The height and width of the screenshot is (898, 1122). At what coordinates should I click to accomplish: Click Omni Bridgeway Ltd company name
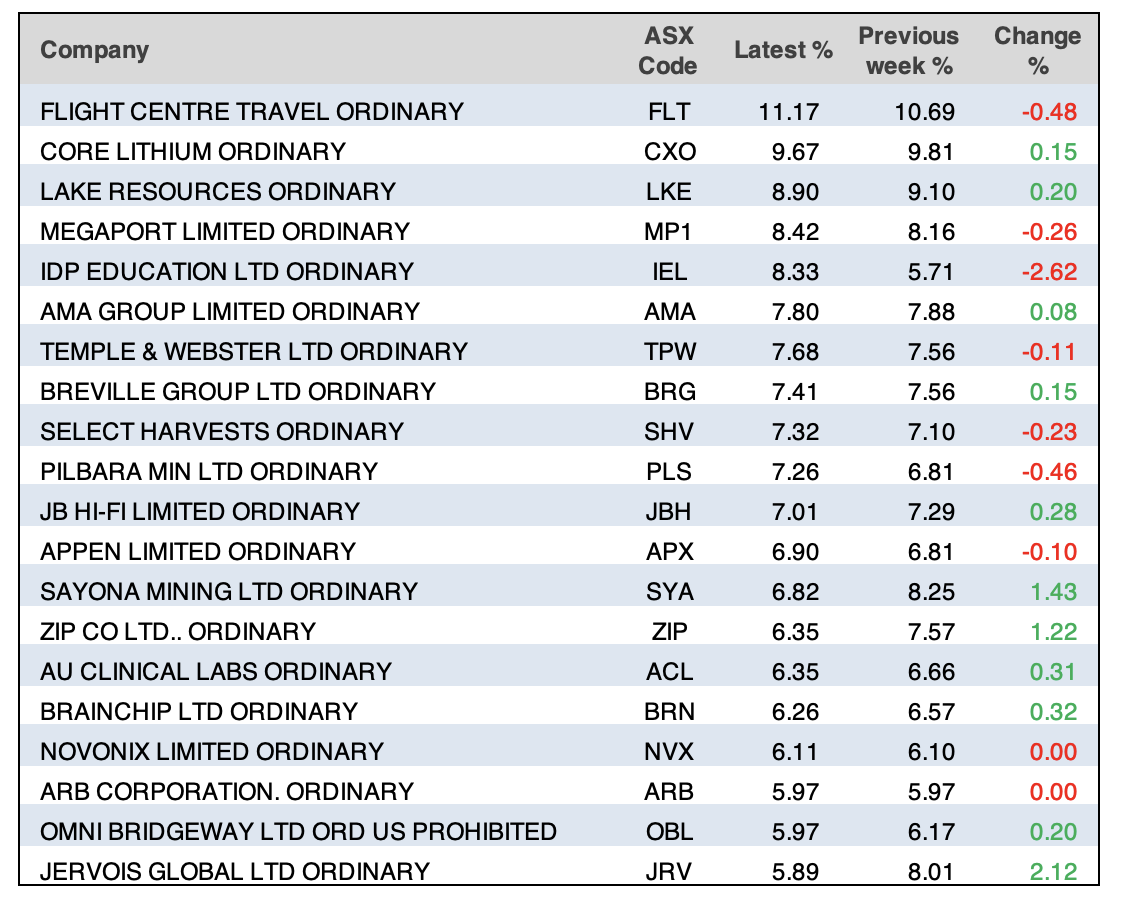pos(298,831)
